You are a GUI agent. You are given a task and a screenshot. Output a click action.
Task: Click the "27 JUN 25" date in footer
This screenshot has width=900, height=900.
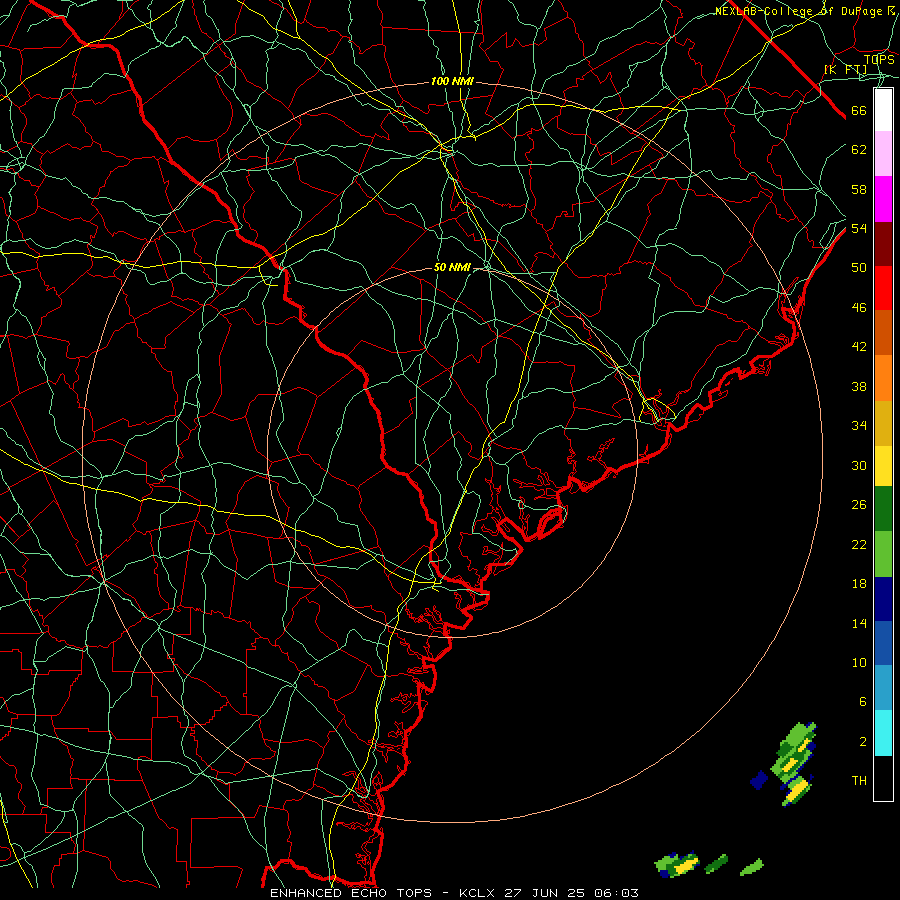(x=546, y=893)
